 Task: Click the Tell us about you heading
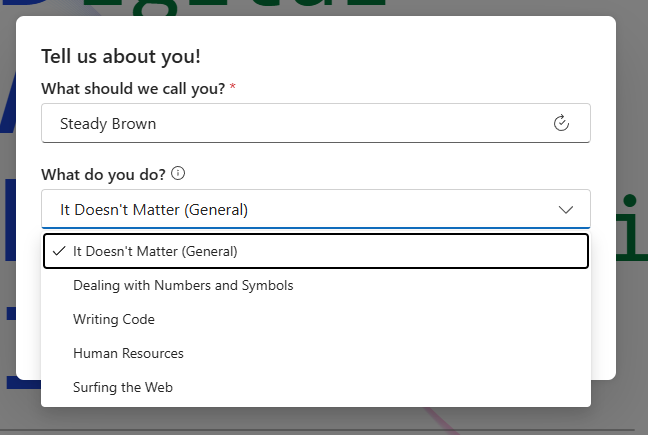[x=121, y=56]
